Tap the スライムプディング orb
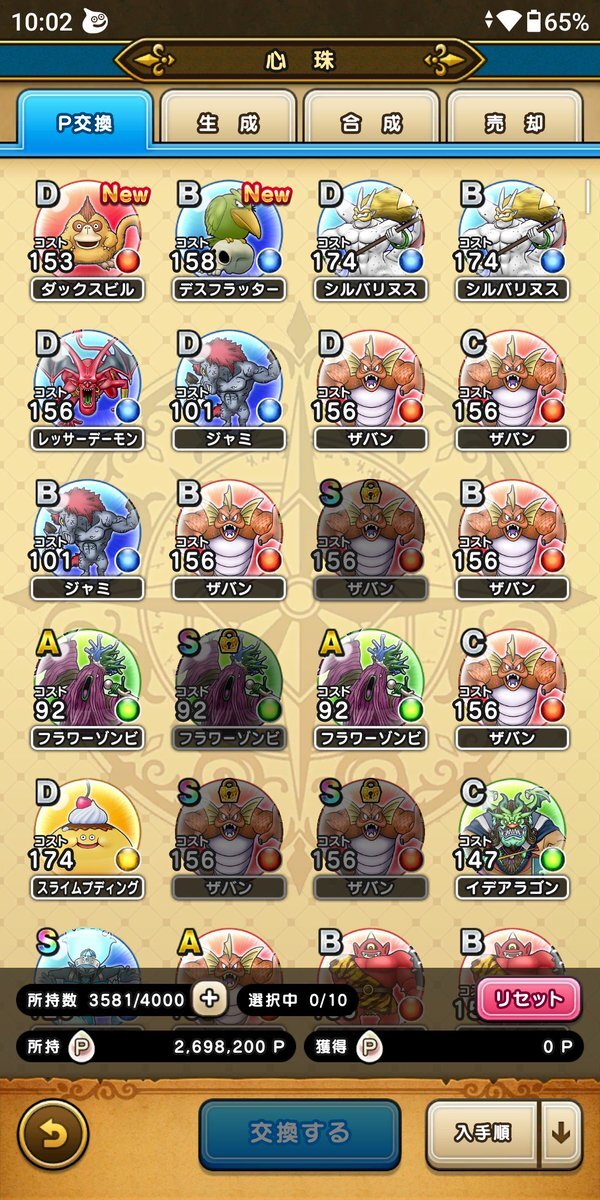 (88, 839)
